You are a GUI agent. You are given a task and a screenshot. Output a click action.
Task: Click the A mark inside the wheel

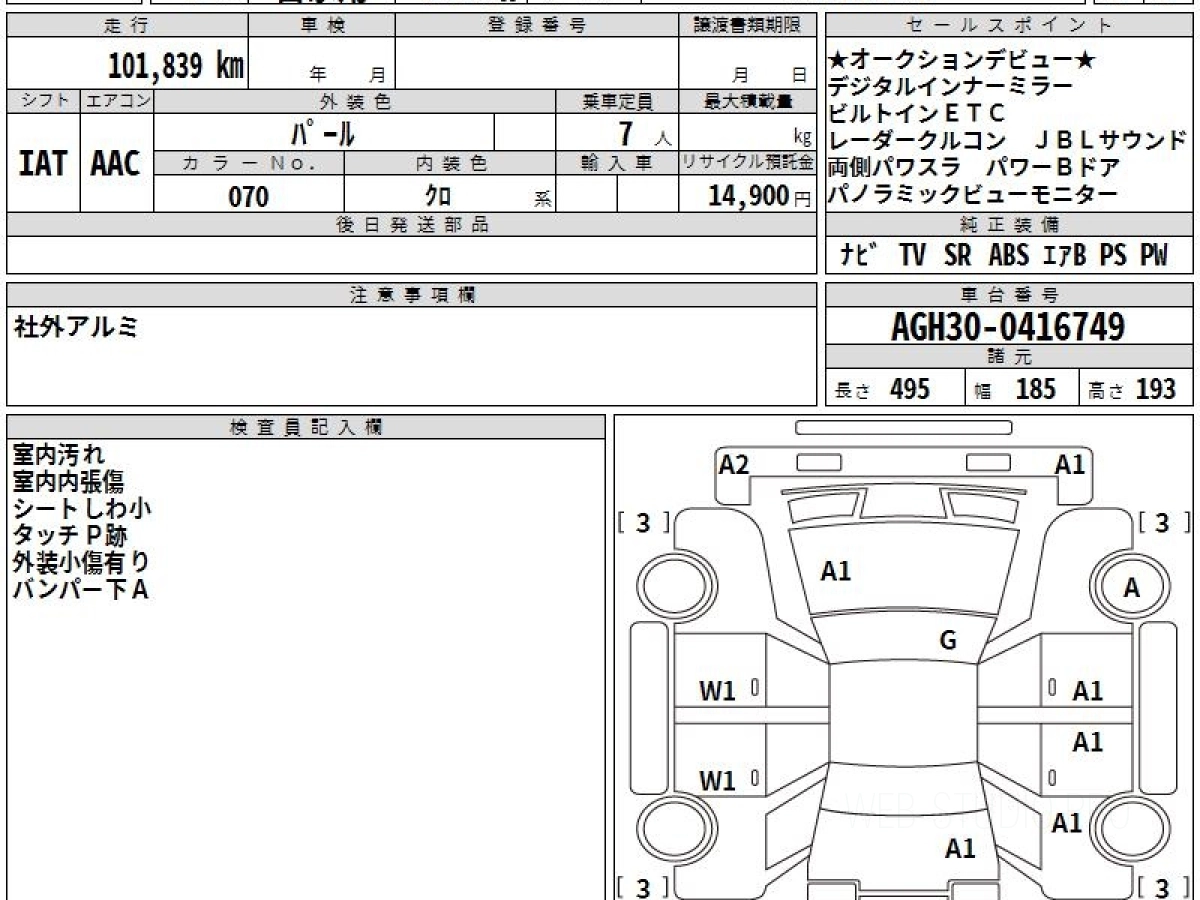1131,589
